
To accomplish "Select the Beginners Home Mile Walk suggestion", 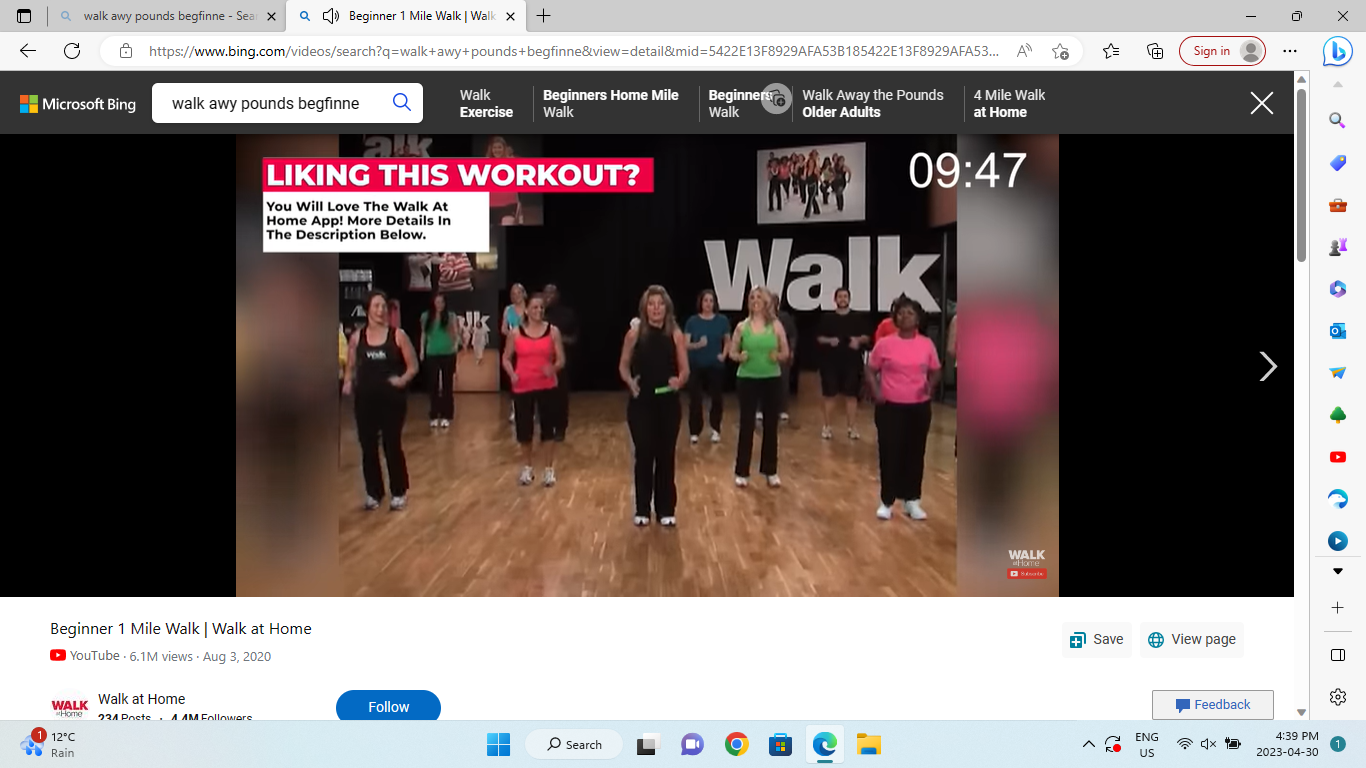I will pos(611,103).
